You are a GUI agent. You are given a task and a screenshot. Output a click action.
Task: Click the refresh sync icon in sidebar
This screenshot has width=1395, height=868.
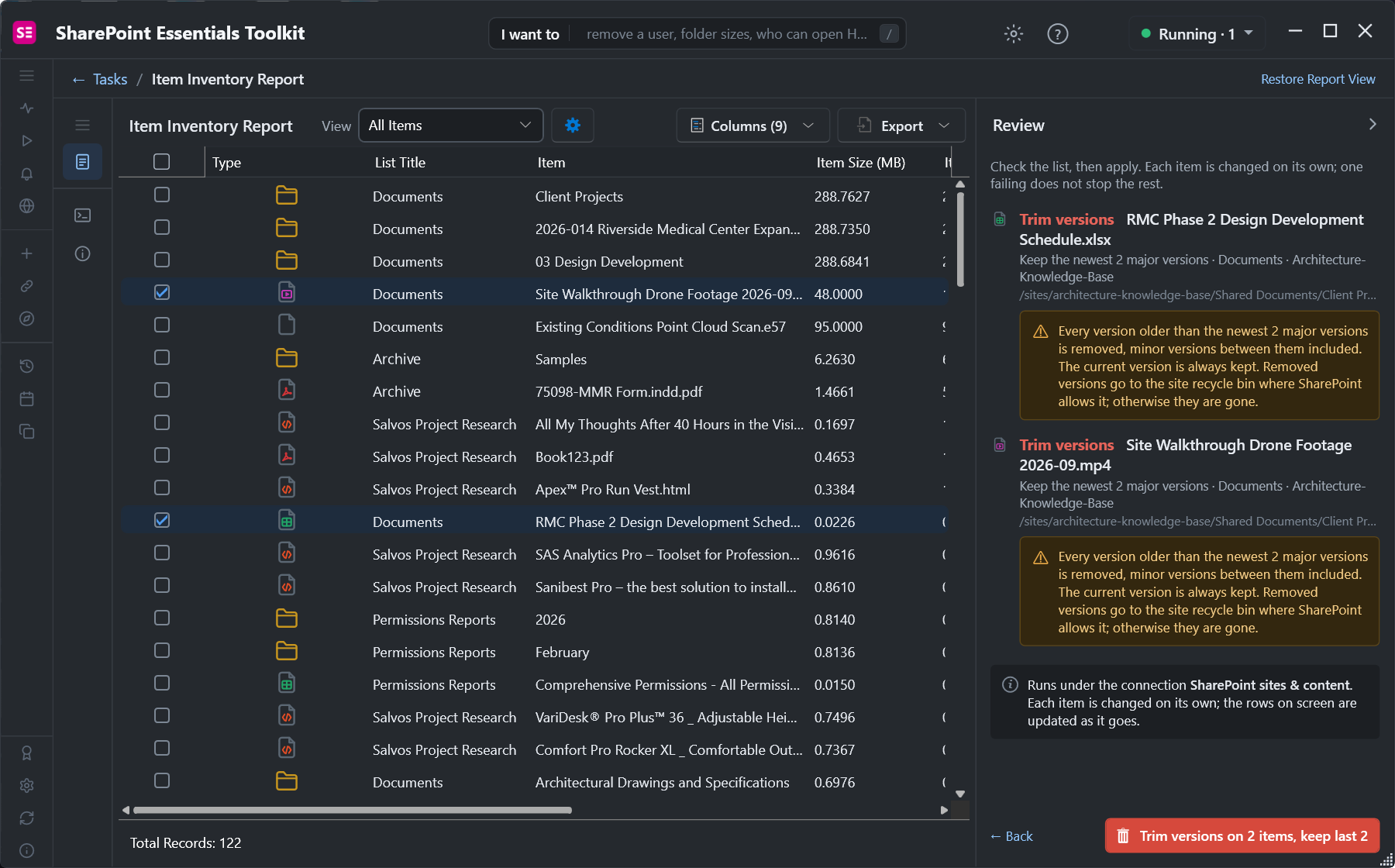(x=26, y=818)
